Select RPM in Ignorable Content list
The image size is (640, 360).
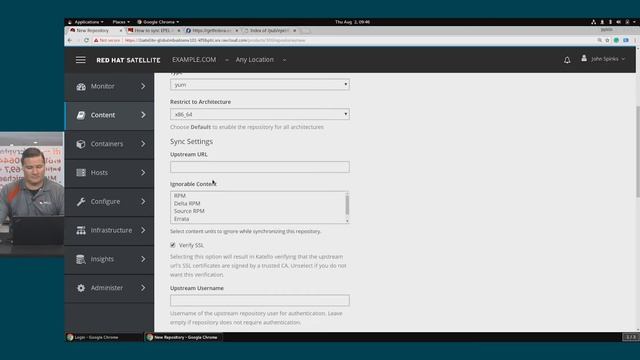180,196
